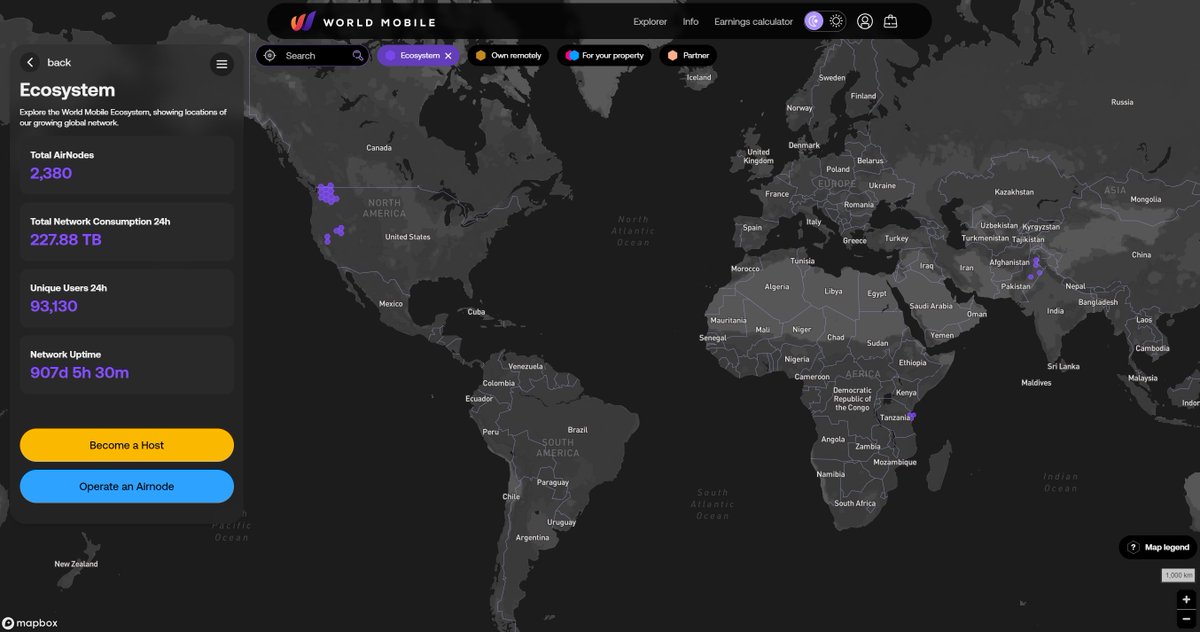The image size is (1200, 632).
Task: Click the shopping bag icon in the header
Action: [890, 20]
